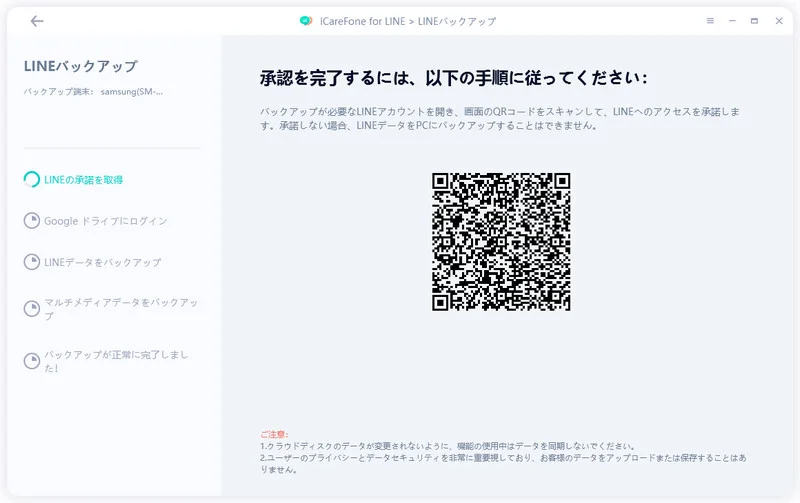
Task: Open the hamburger menu in title bar
Action: point(710,21)
